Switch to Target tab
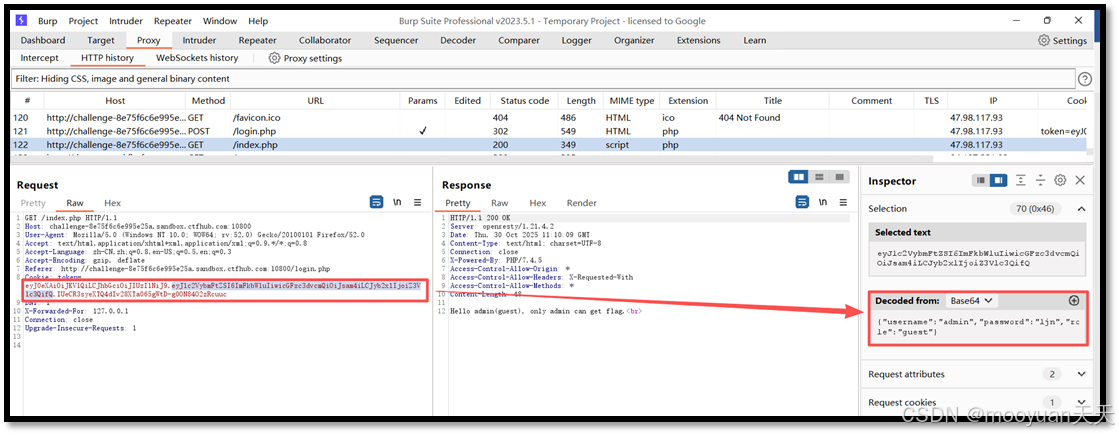The height and width of the screenshot is (435, 1119). click(101, 41)
